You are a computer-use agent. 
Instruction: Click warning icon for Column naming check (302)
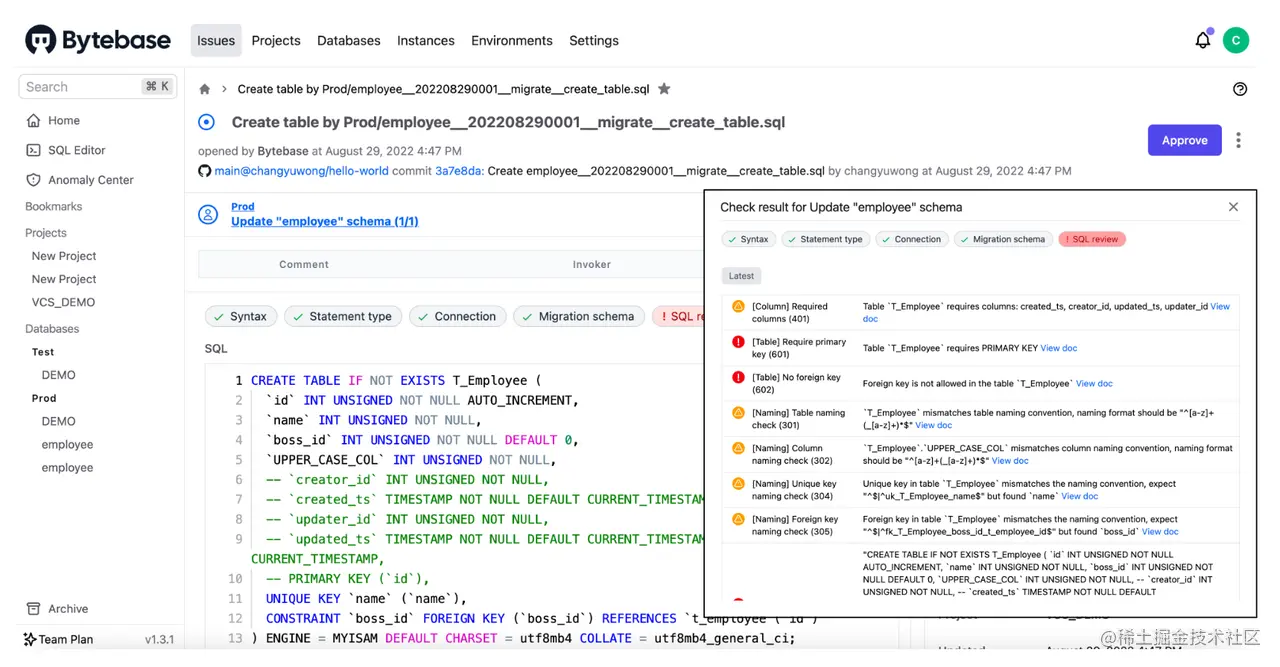pos(738,448)
